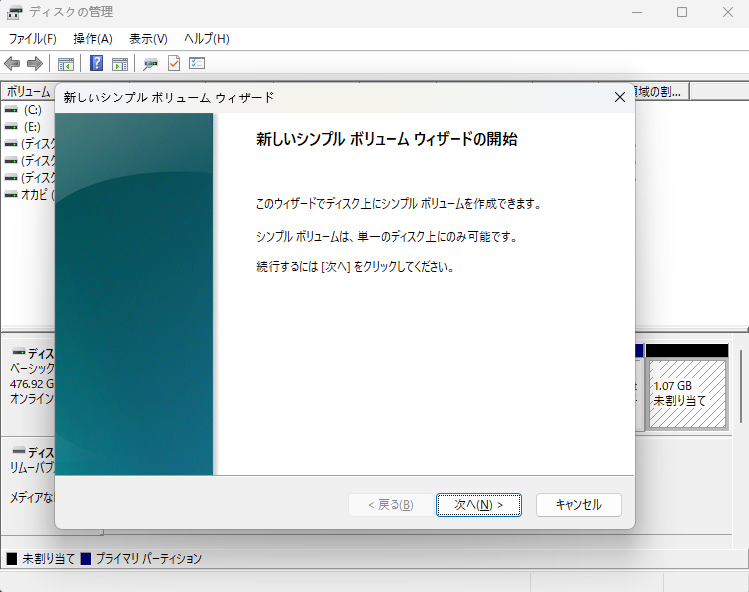
Task: Open the ヘルプ(H) menu
Action: tap(206, 39)
